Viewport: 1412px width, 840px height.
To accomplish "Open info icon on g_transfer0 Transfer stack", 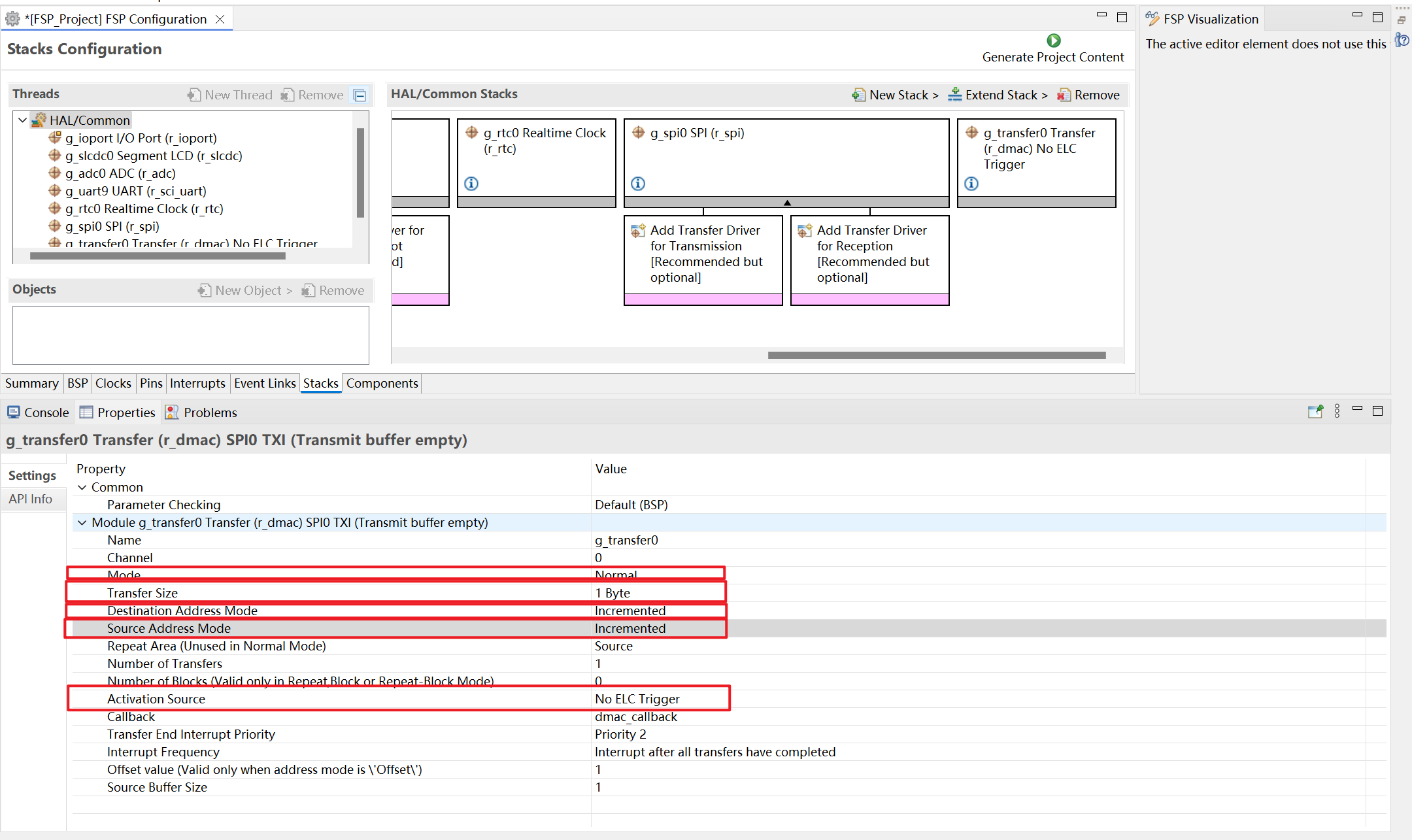I will (971, 184).
